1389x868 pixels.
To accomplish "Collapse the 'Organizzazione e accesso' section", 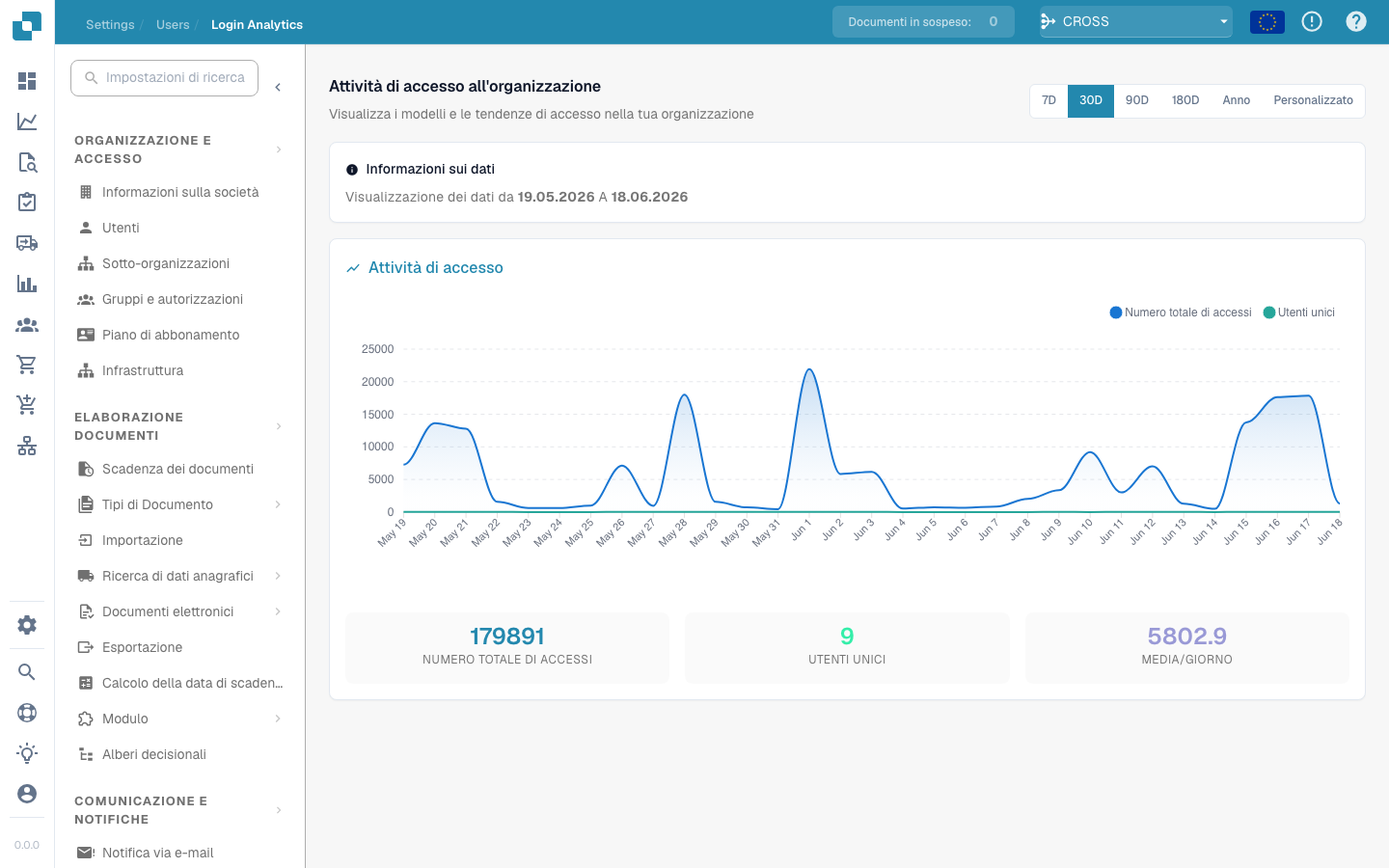I will [x=279, y=149].
